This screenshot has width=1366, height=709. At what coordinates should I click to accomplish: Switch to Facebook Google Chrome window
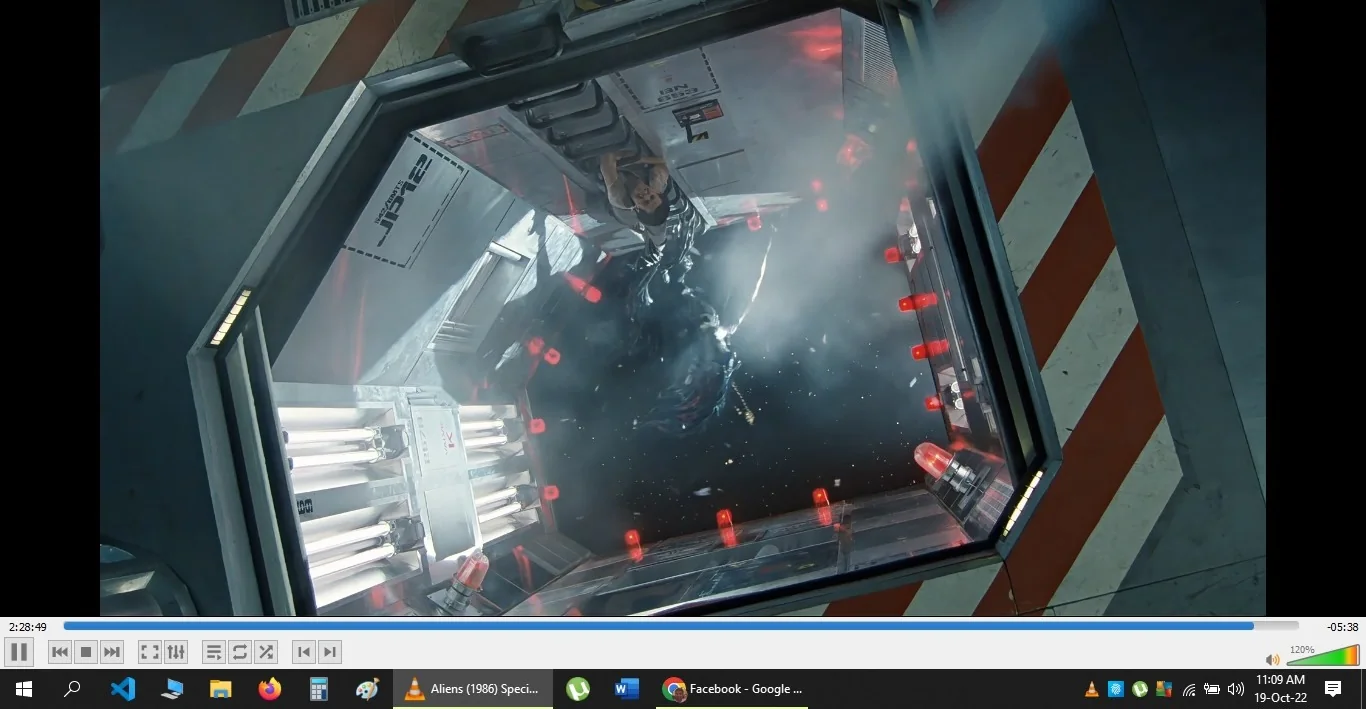(732, 689)
